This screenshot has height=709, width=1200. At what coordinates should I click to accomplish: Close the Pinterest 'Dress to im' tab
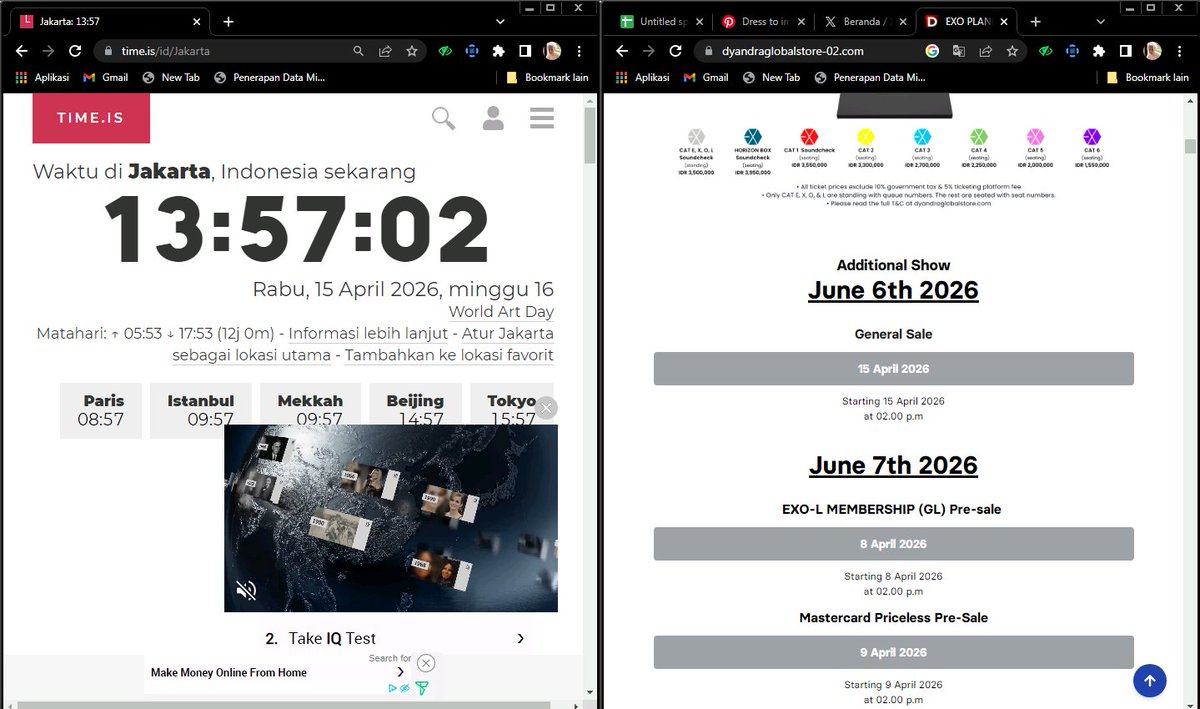click(799, 21)
